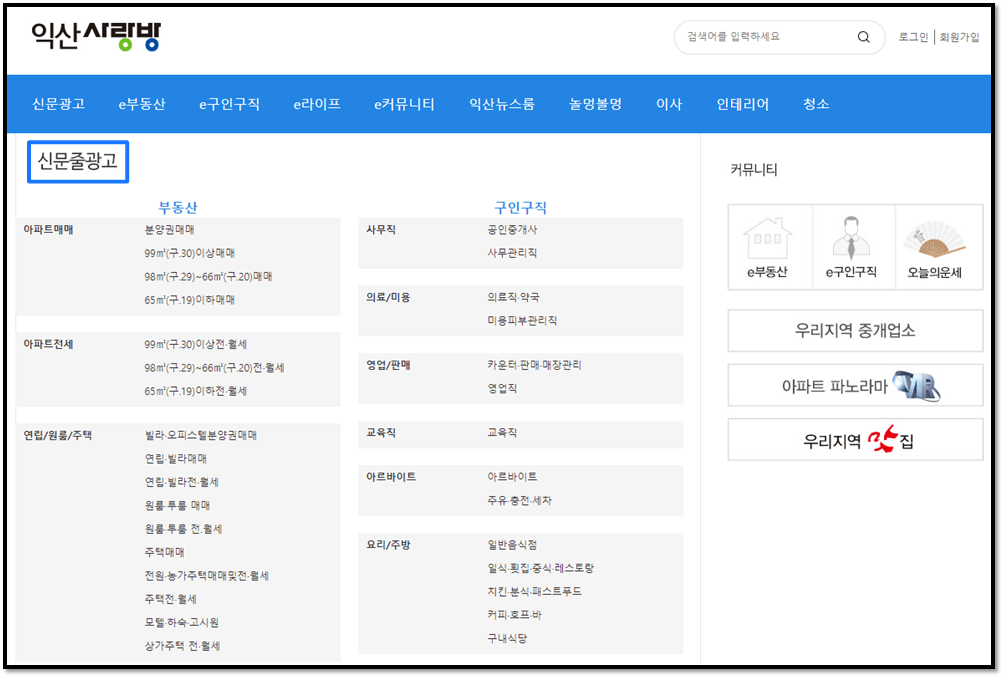
Task: Open 커피·호프·바 link
Action: point(514,615)
